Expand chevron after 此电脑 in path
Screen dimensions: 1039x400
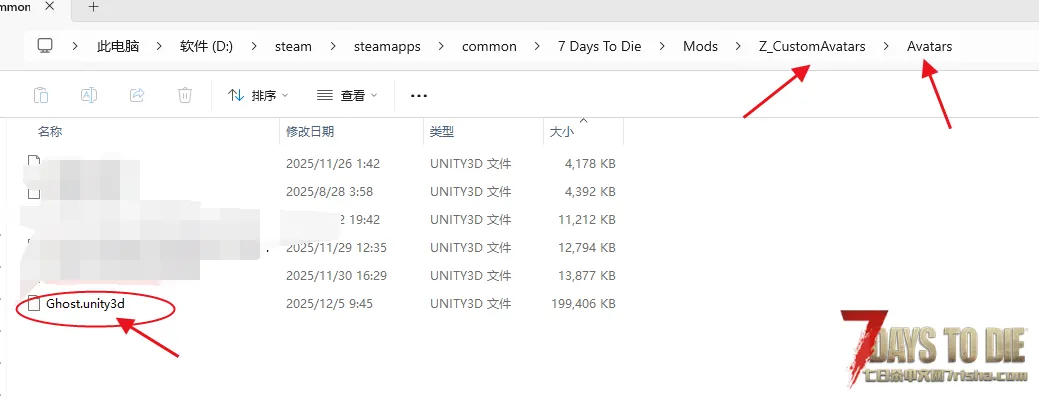coord(159,46)
